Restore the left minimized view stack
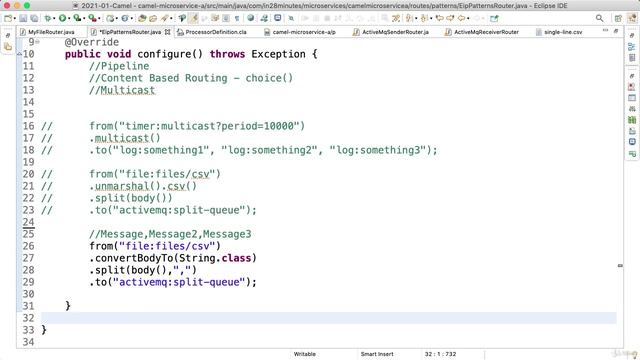The image size is (640, 360). coord(8,36)
